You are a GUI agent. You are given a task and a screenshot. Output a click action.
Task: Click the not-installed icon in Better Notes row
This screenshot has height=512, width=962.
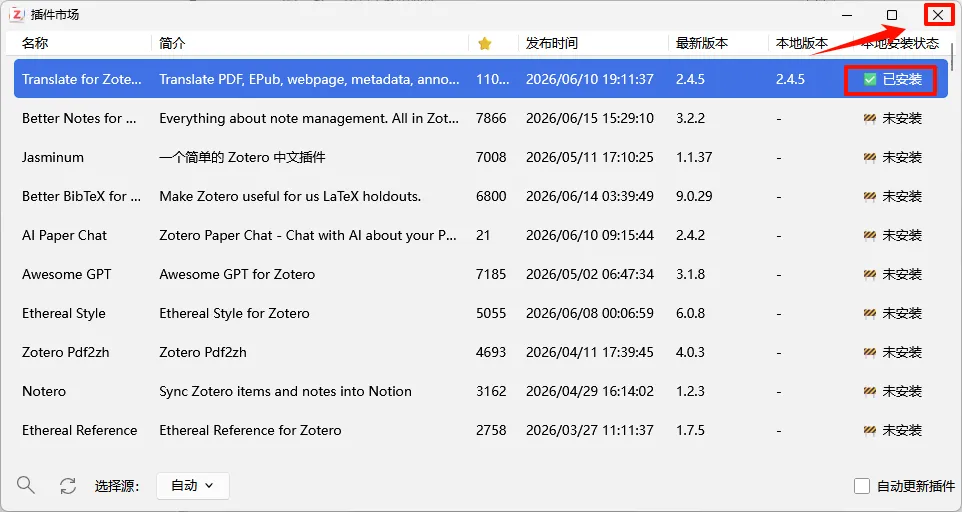click(869, 118)
